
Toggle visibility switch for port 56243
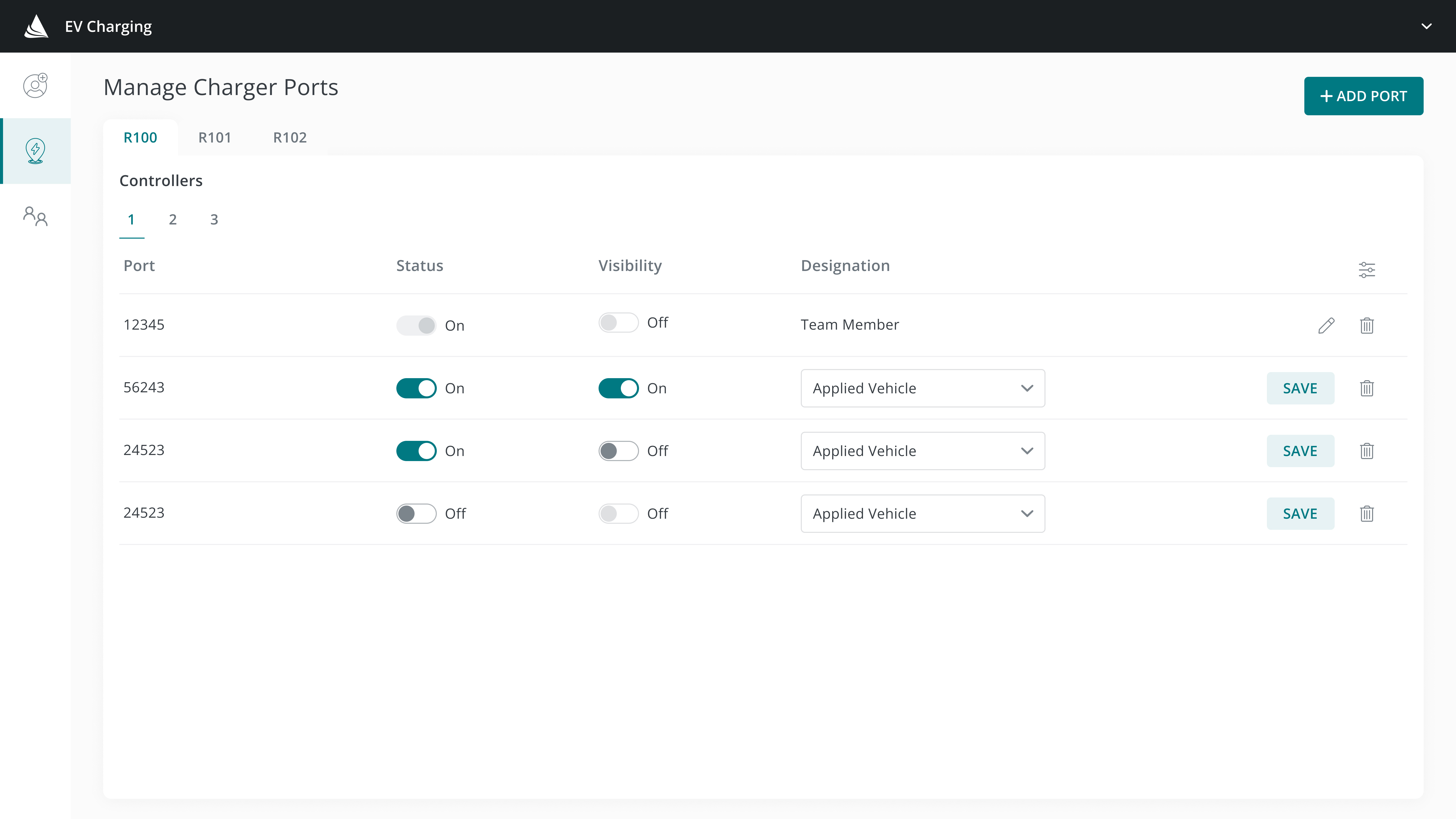pyautogui.click(x=618, y=388)
